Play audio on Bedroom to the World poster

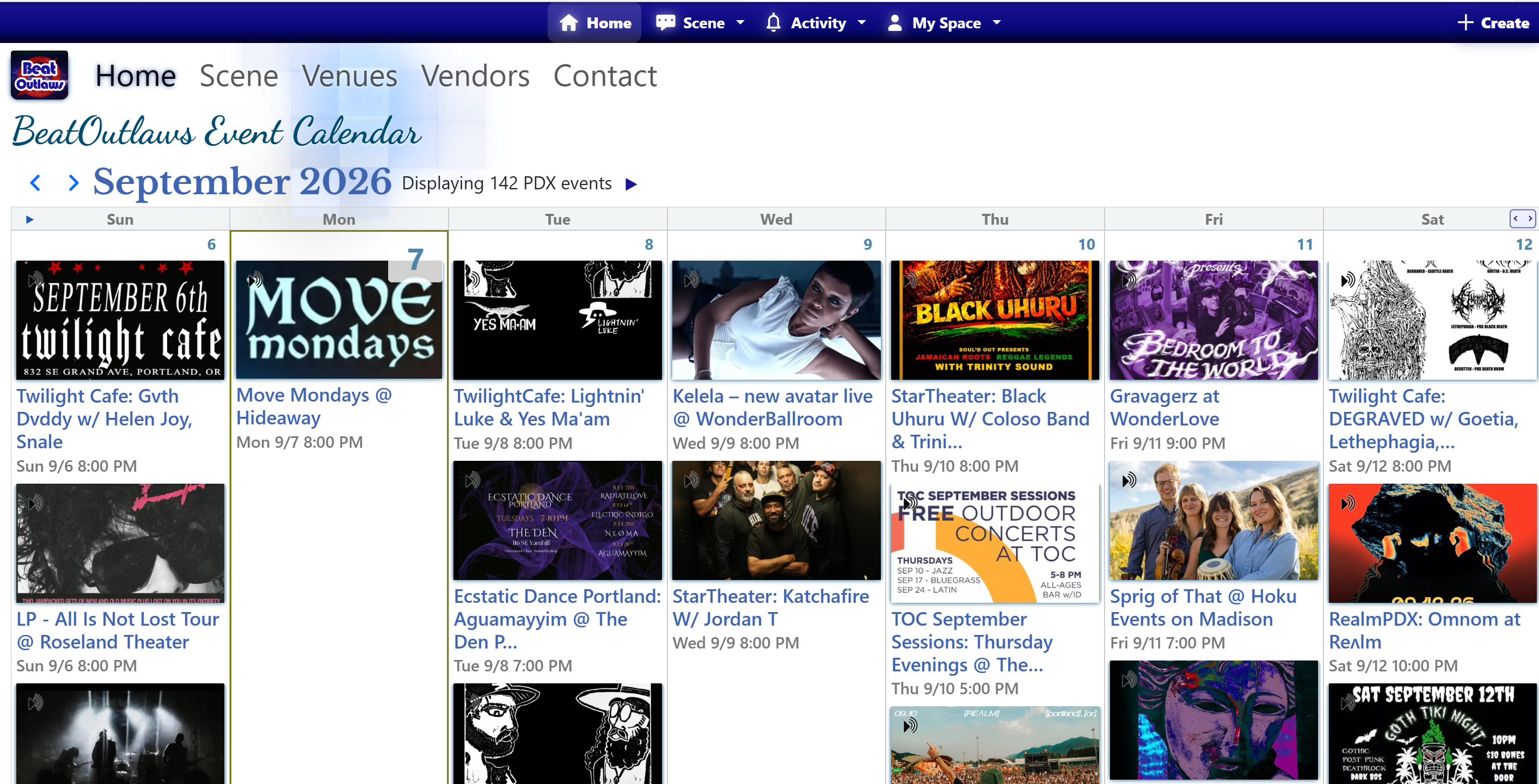pyautogui.click(x=1129, y=280)
